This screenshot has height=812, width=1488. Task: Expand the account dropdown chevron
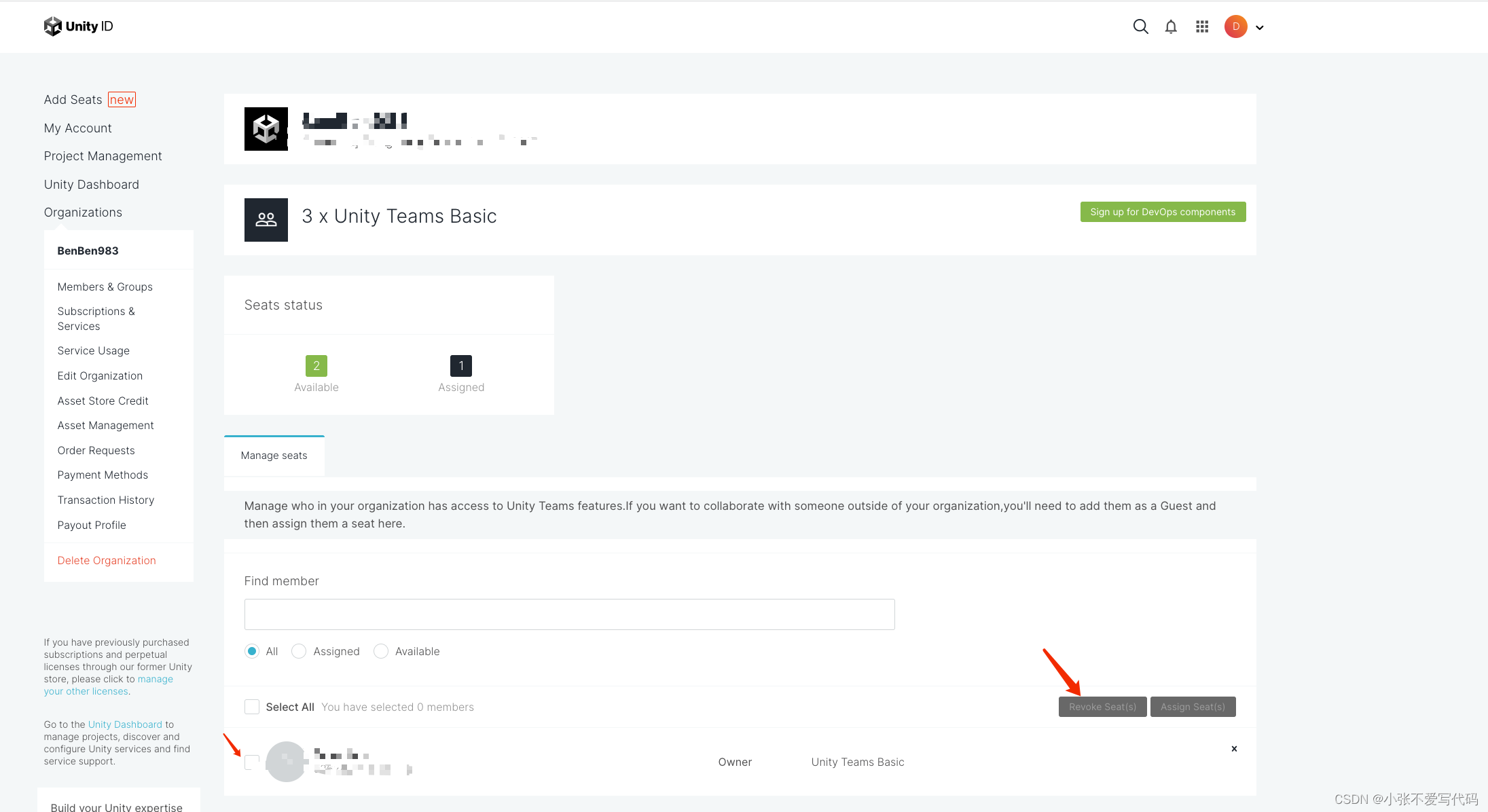click(1260, 28)
